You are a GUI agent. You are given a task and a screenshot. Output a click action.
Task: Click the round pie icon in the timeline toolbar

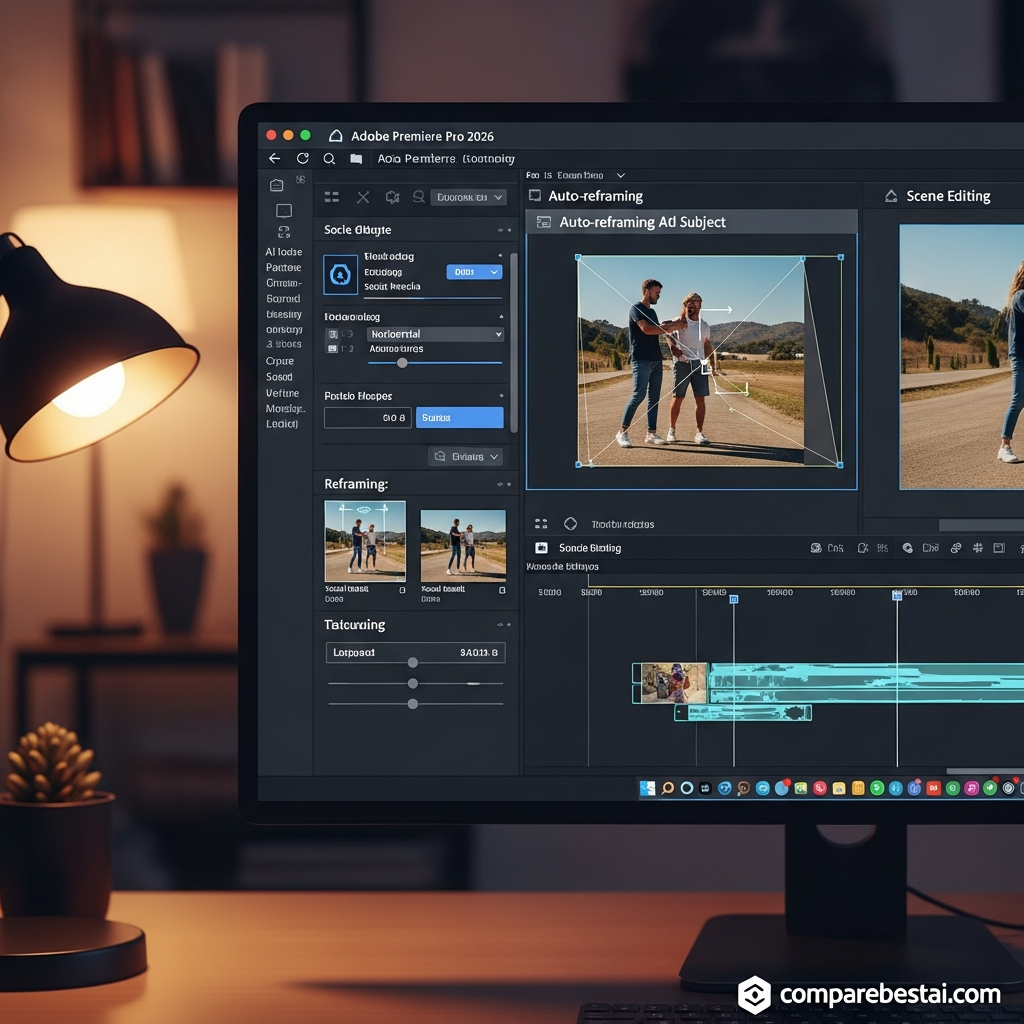pyautogui.click(x=908, y=548)
